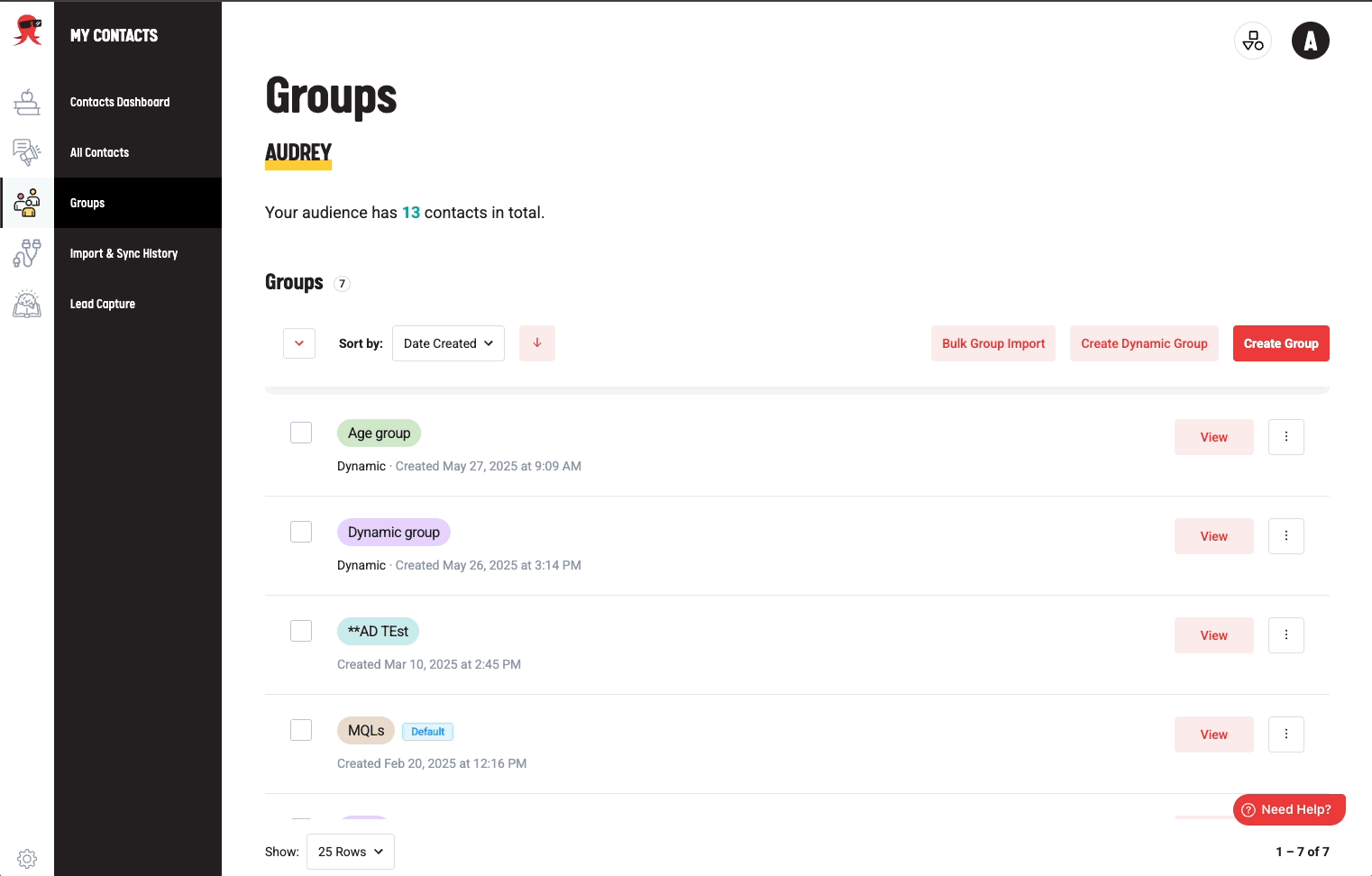Expand the bulk select chevron dropdown
This screenshot has width=1372, height=876.
point(299,343)
